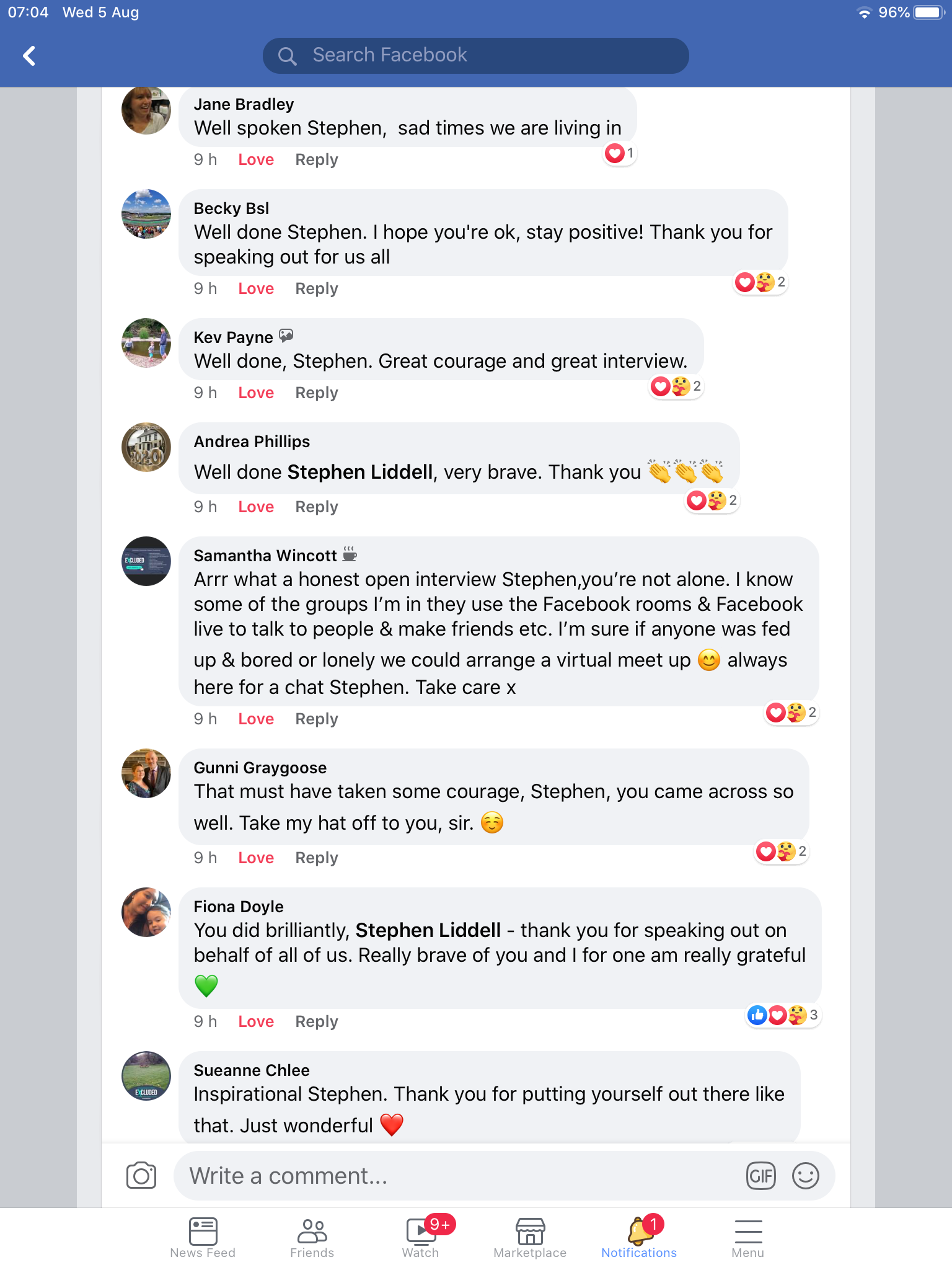Open the Watch tab
The width and height of the screenshot is (952, 1270).
point(421,1237)
